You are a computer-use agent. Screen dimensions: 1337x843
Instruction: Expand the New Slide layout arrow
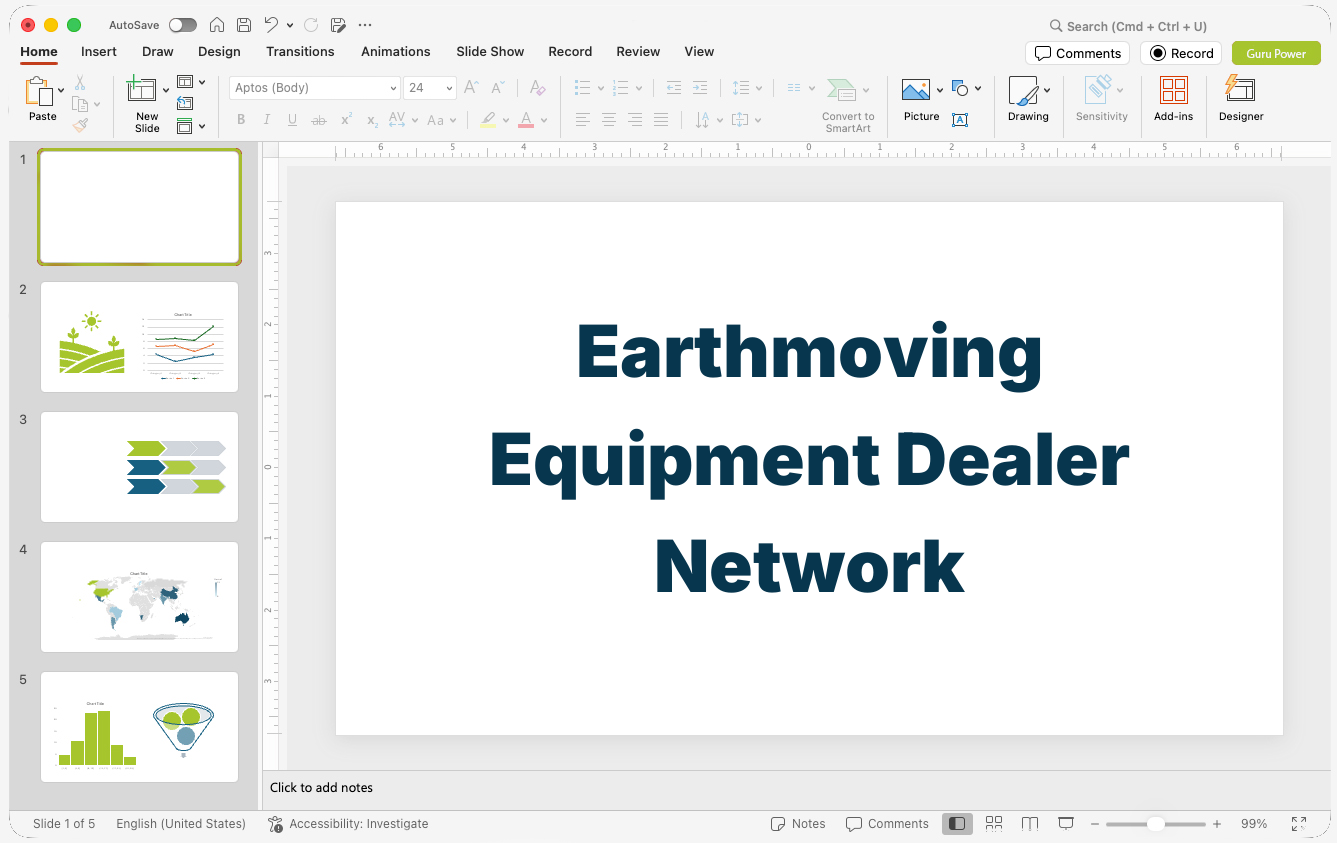point(166,90)
